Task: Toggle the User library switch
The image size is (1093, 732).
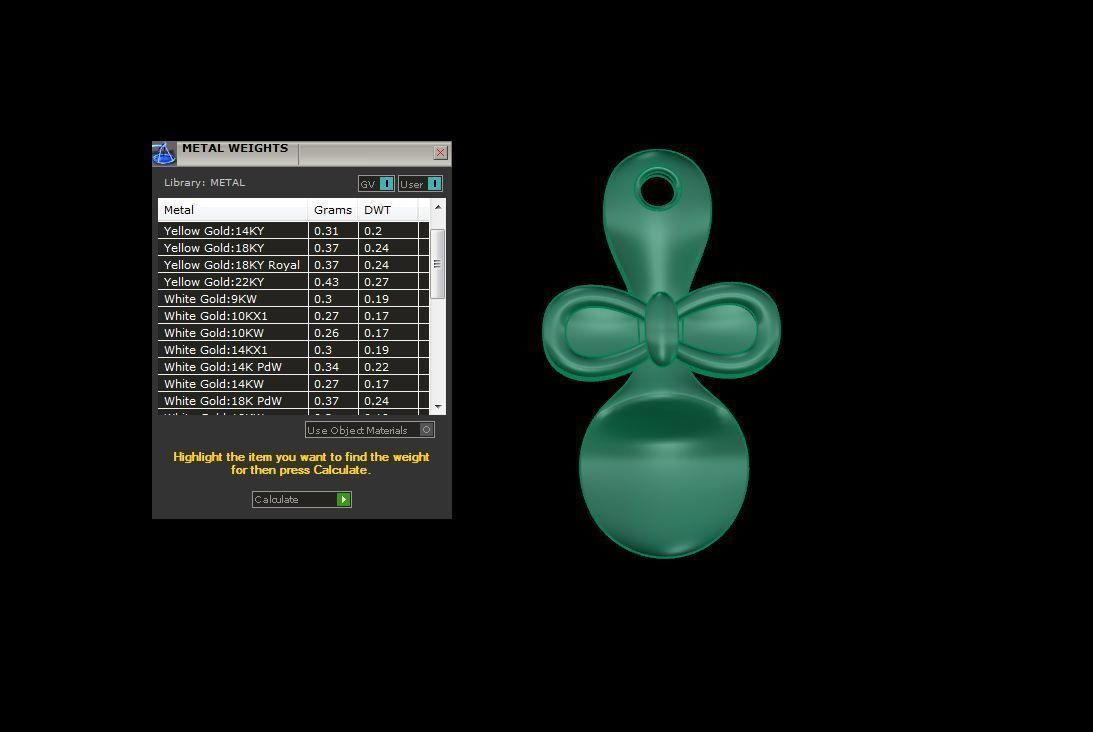Action: click(x=420, y=184)
